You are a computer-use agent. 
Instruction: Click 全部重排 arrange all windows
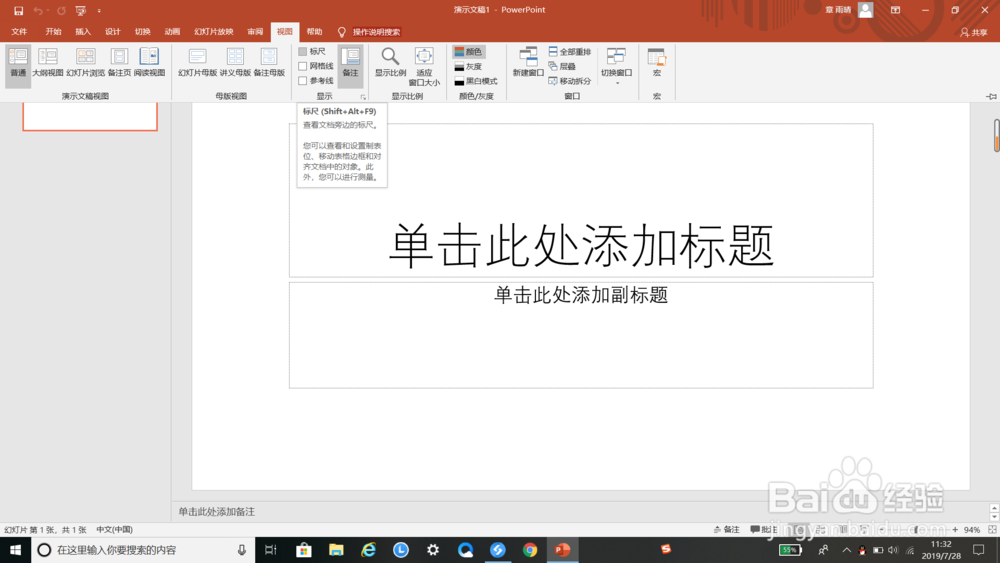coord(570,51)
